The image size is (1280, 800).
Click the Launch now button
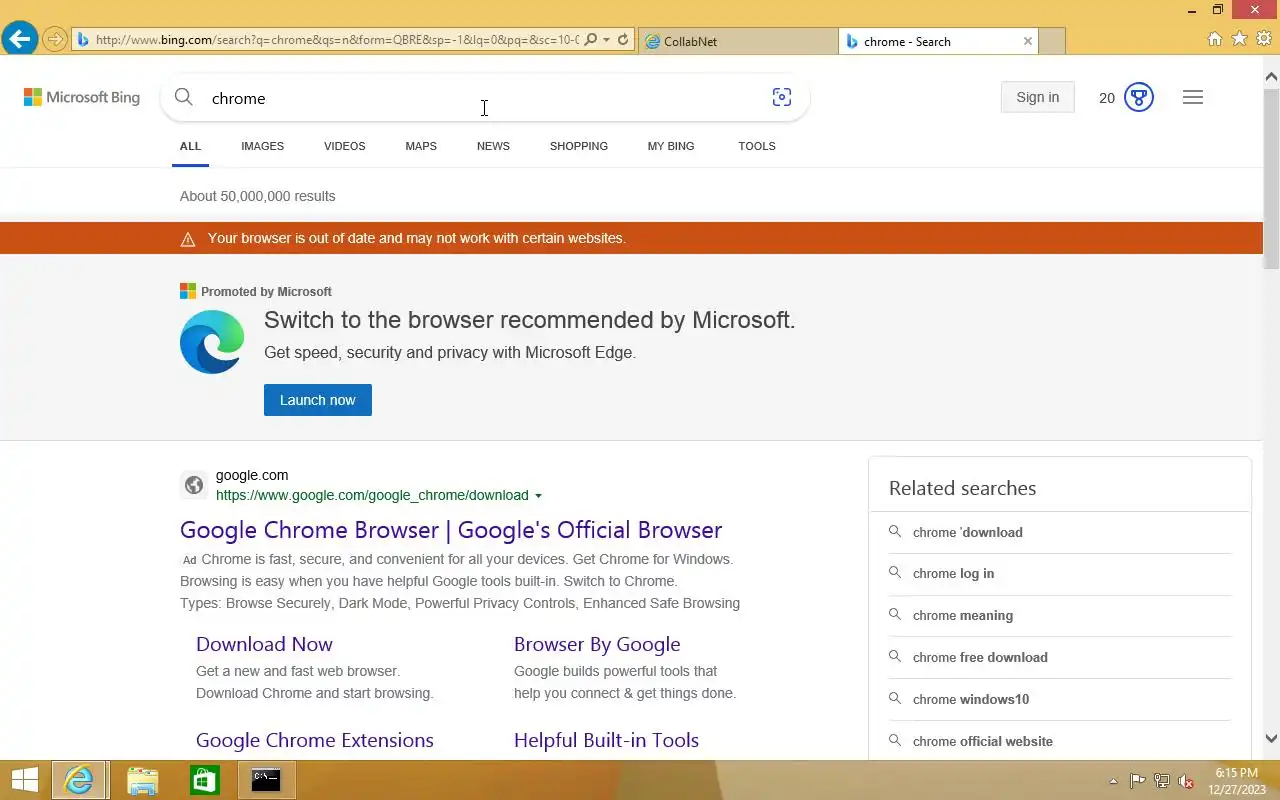click(318, 400)
